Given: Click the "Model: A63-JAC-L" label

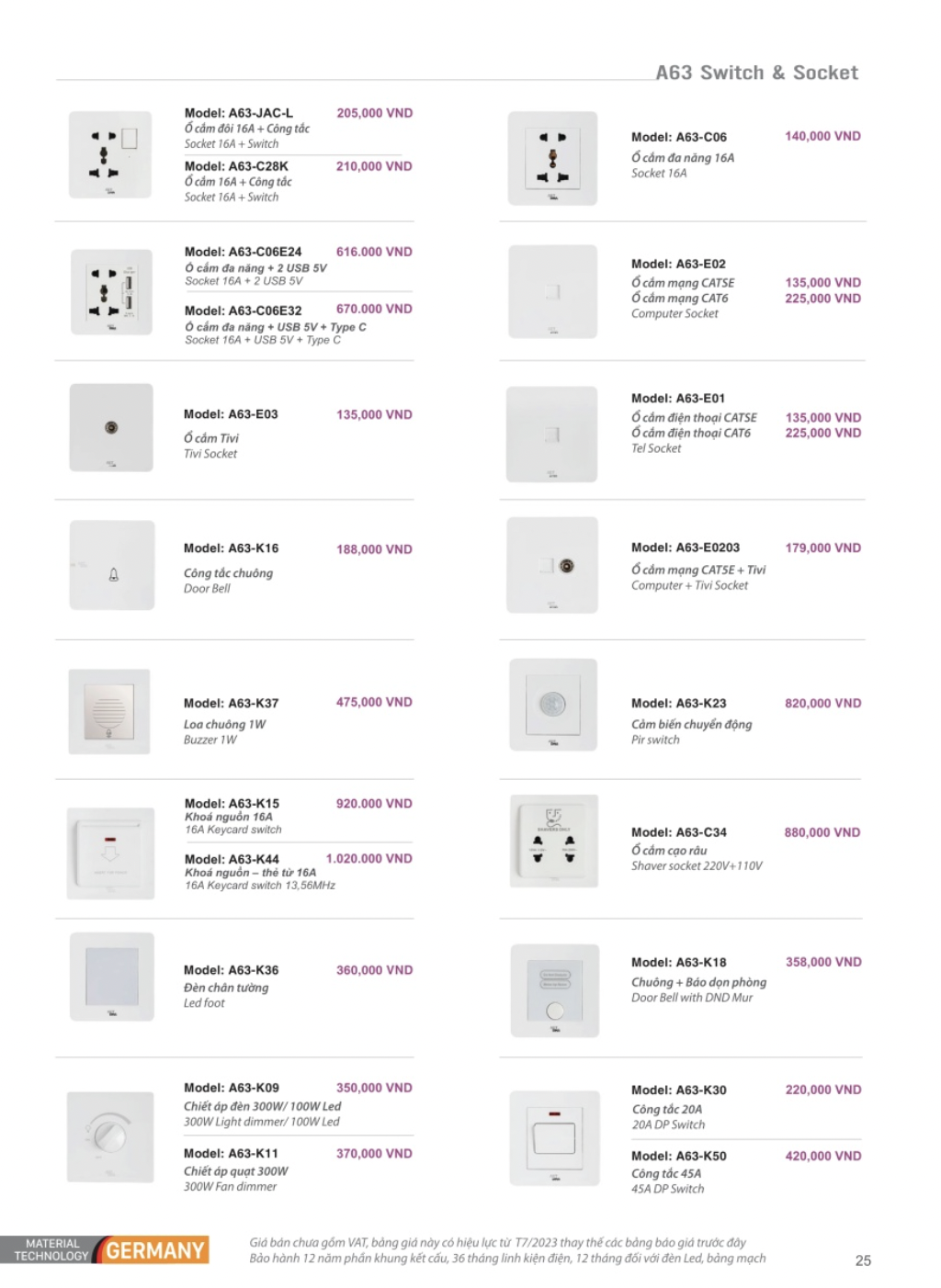Looking at the screenshot, I should 239,113.
